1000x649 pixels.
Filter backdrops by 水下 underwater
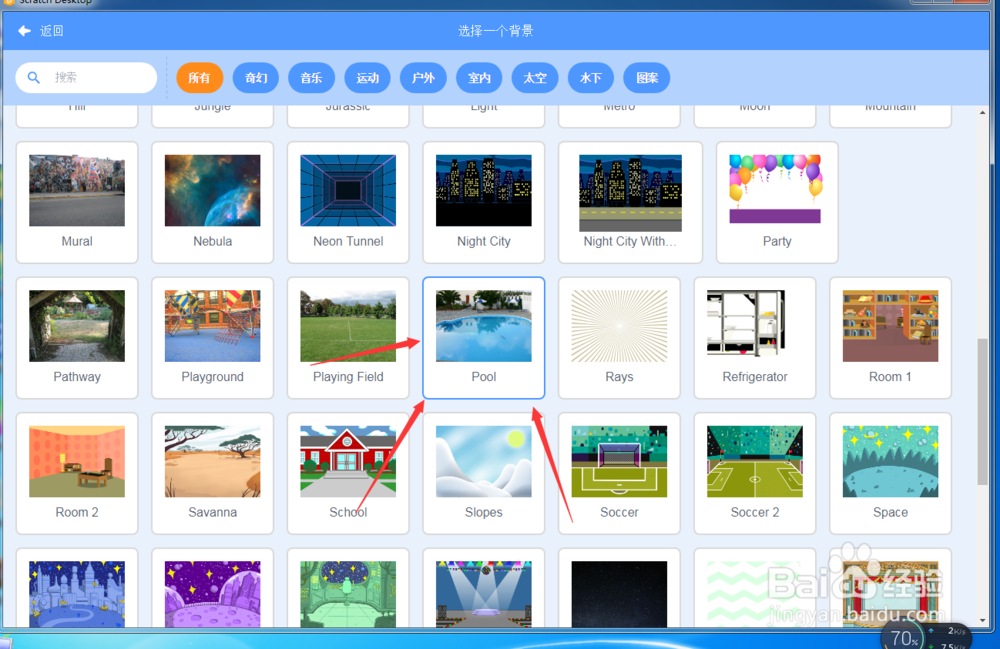(x=591, y=78)
